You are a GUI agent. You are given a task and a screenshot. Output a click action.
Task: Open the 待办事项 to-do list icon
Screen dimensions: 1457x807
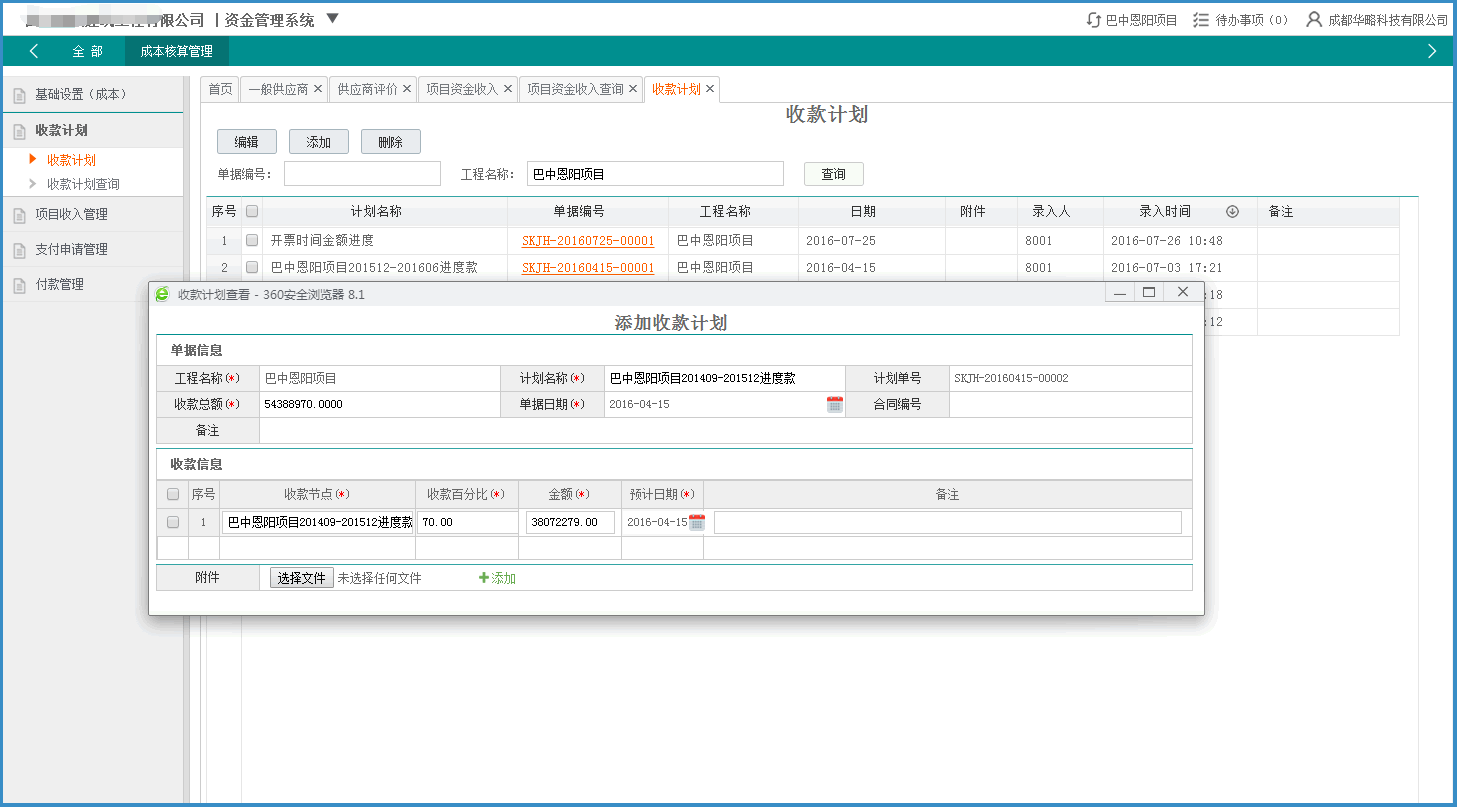1202,20
